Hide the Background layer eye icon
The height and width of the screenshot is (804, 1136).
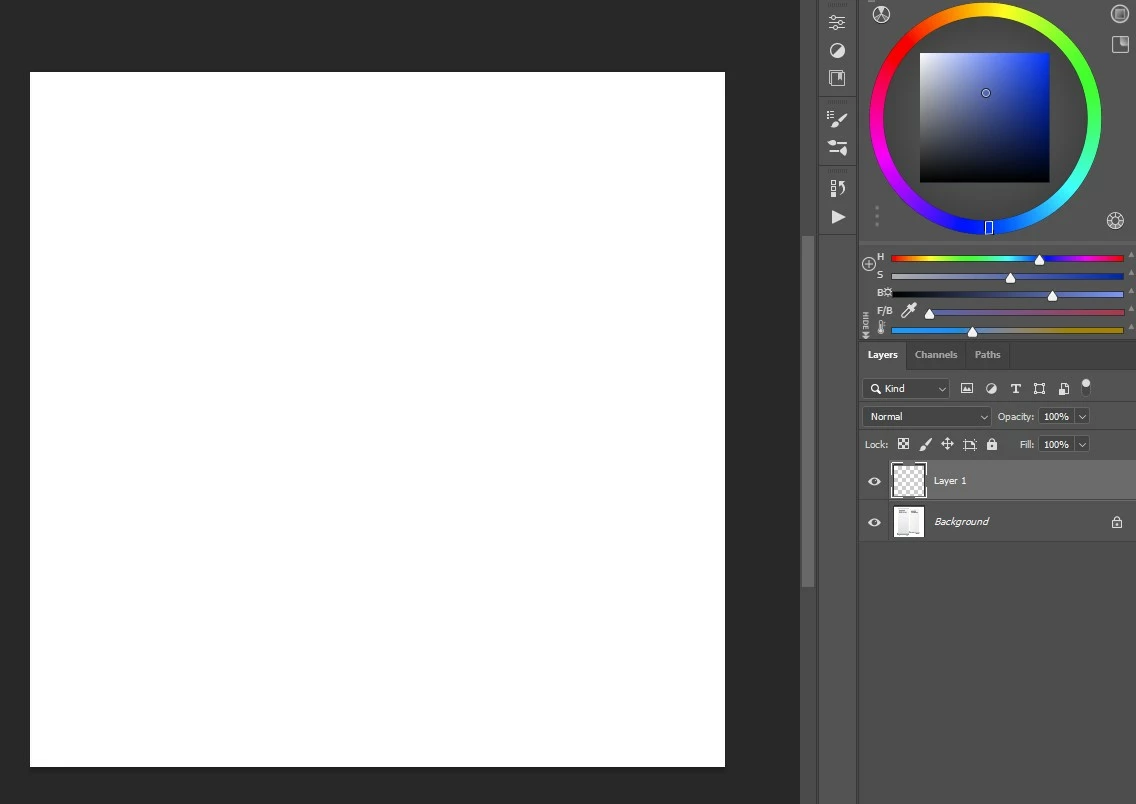pos(874,522)
